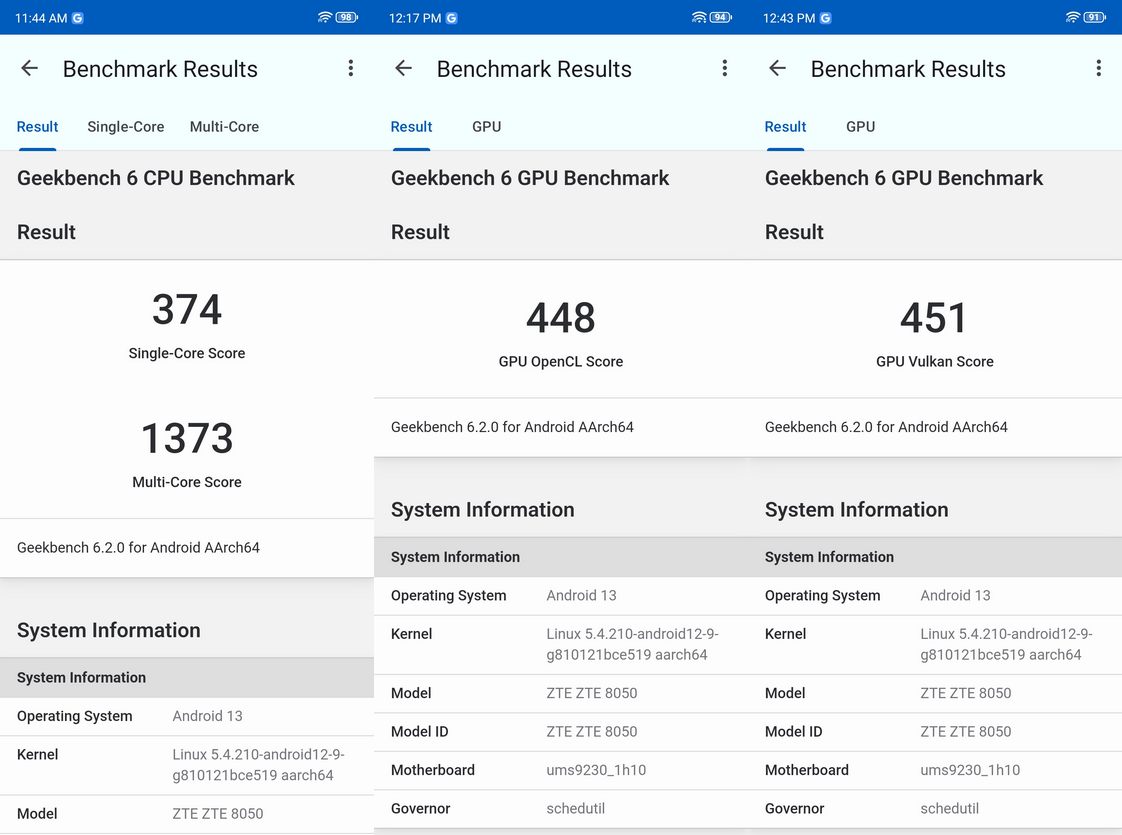
Task: Tap the 448 GPU OpenCL score
Action: [561, 318]
